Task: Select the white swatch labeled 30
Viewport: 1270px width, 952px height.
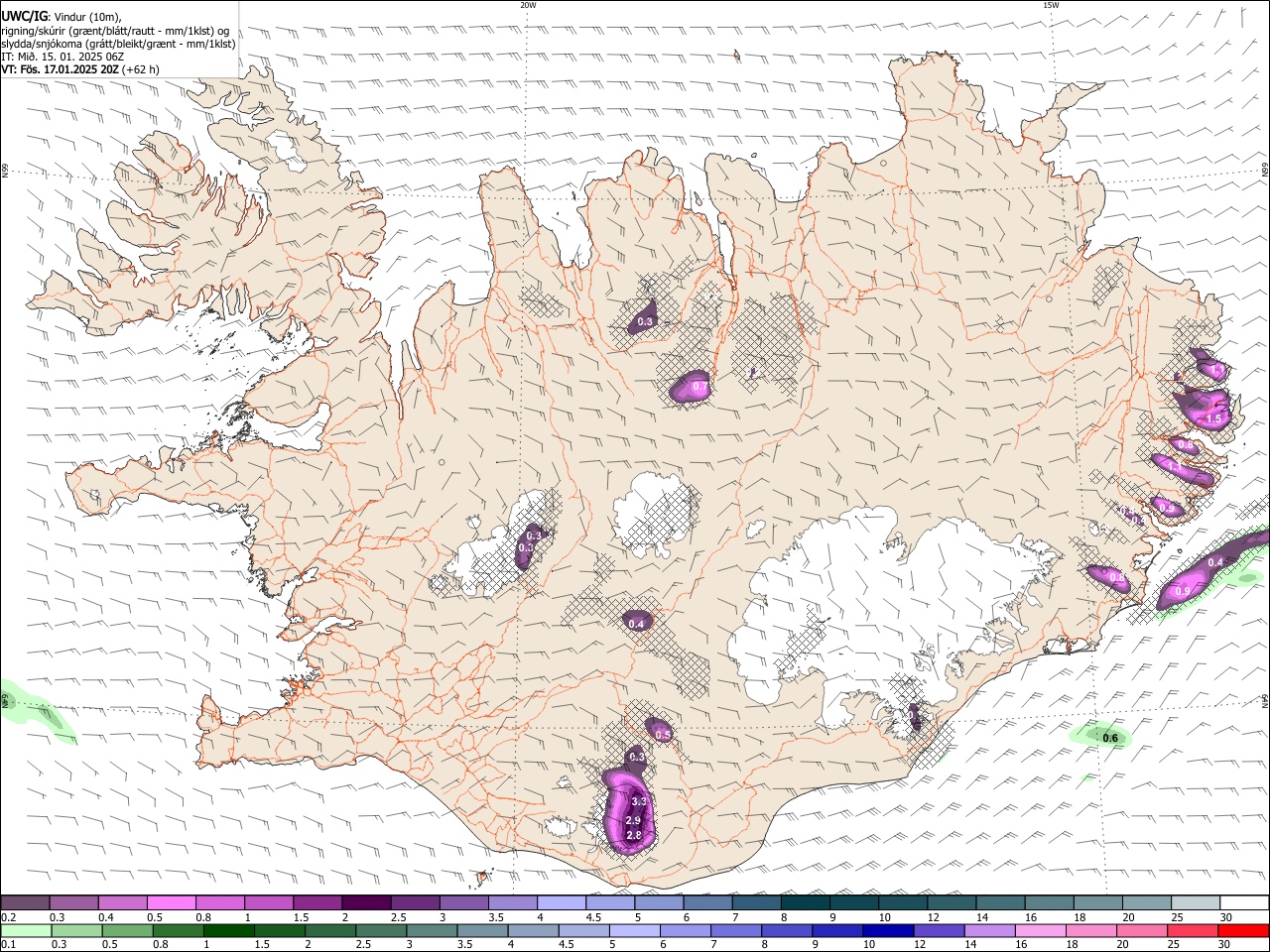Action: pyautogui.click(x=1244, y=902)
